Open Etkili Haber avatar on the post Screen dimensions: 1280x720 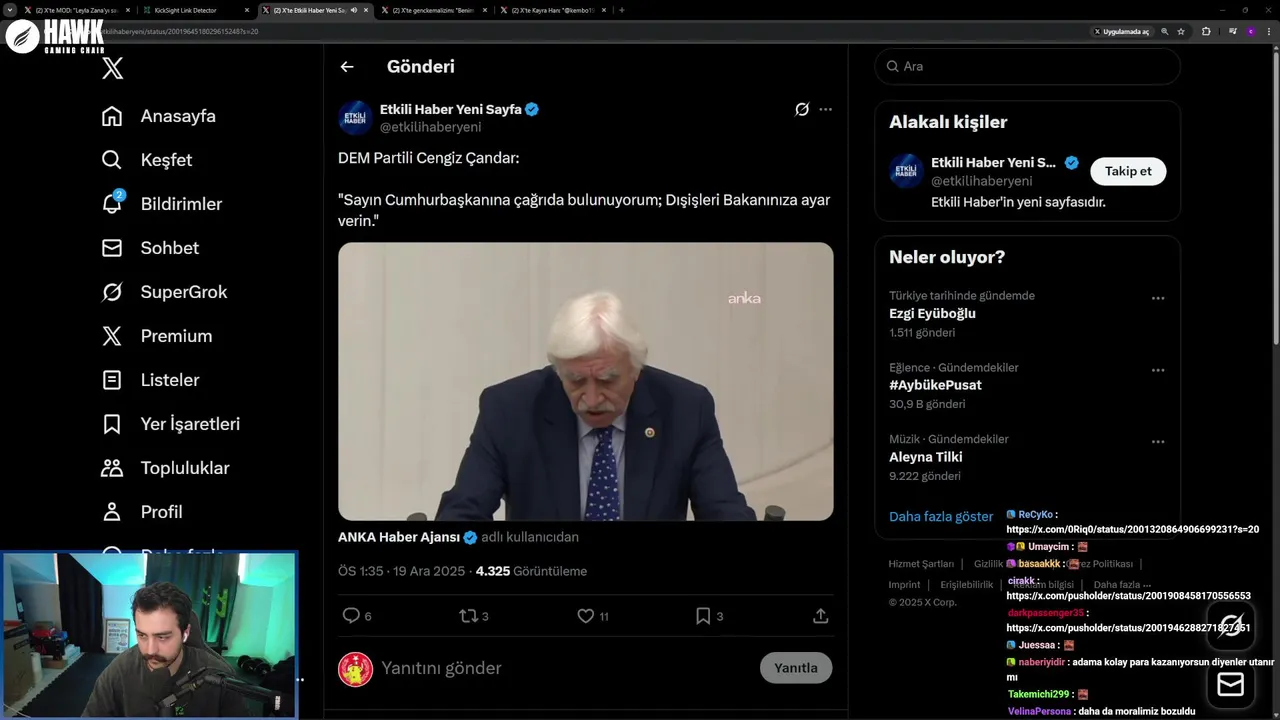[x=355, y=117]
